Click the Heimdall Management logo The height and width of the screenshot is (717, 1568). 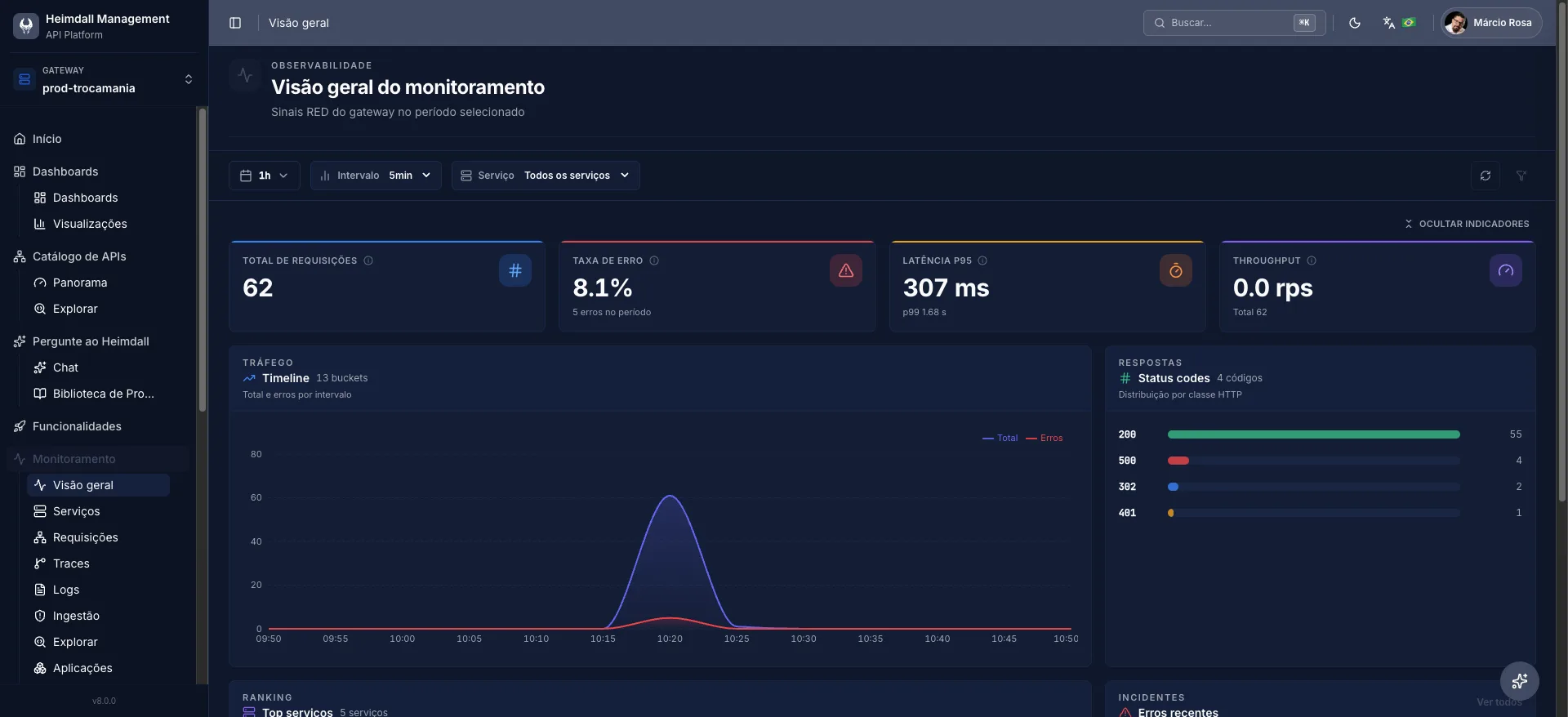[26, 26]
